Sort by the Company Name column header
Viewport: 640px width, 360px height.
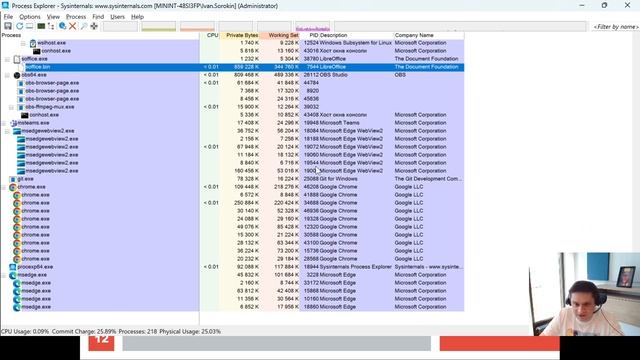pyautogui.click(x=429, y=36)
